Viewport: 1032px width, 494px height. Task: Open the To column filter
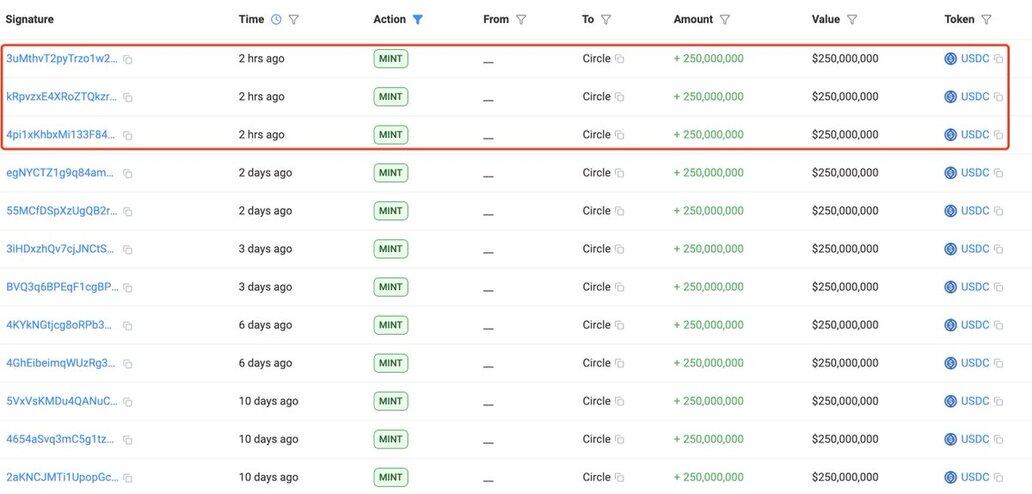606,20
